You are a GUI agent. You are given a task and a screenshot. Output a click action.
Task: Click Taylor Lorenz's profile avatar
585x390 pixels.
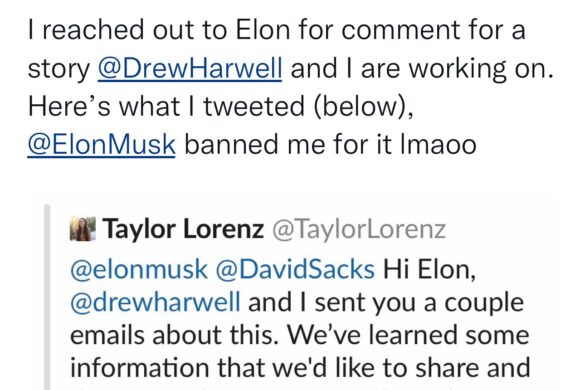(x=82, y=229)
